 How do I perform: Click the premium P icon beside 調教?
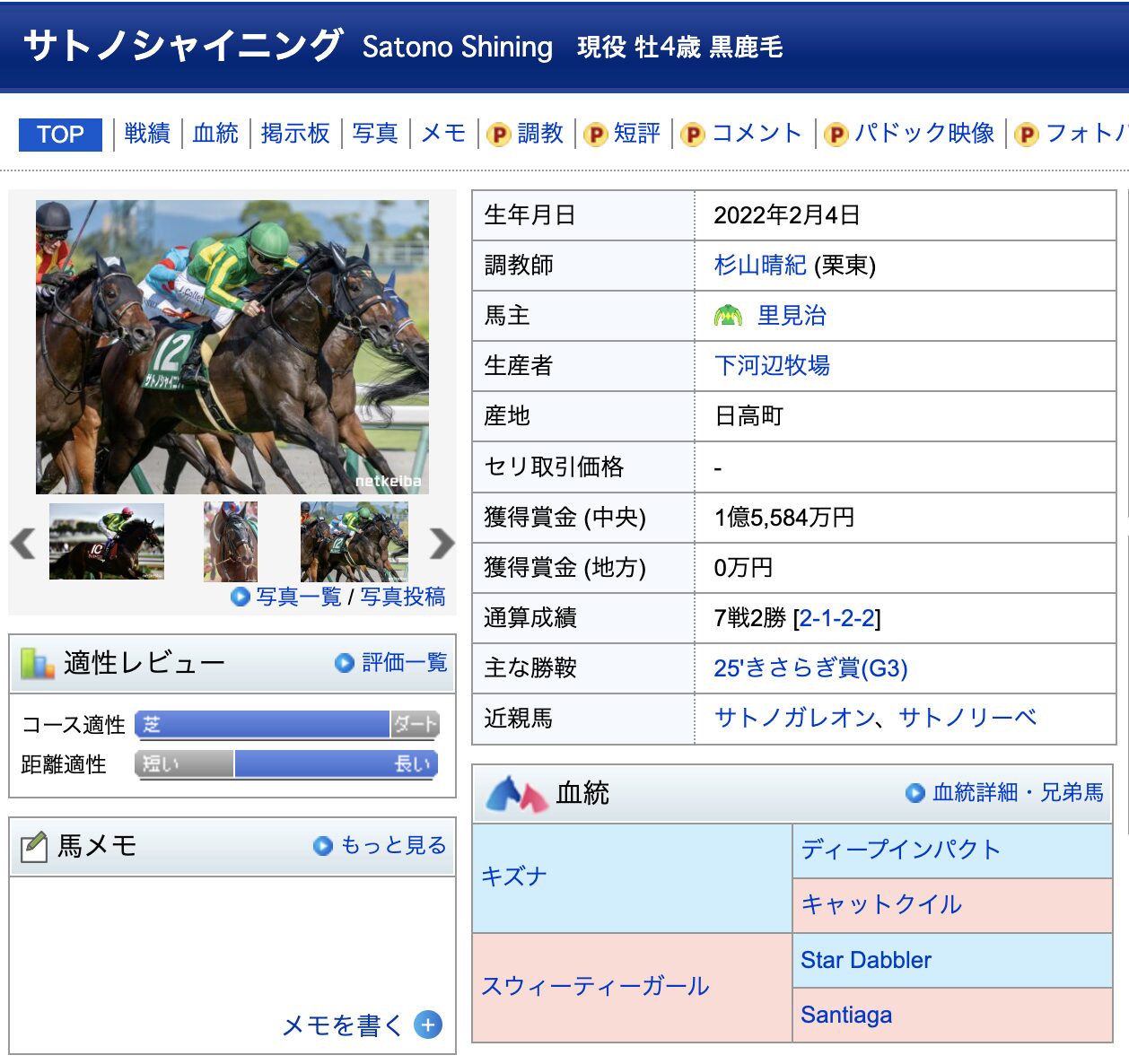[498, 135]
